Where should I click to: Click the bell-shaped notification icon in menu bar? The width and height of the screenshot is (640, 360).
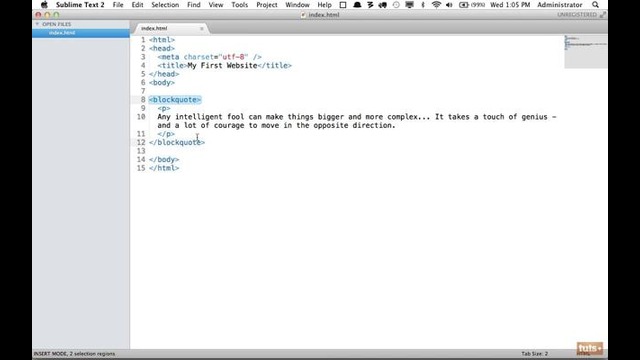click(357, 5)
